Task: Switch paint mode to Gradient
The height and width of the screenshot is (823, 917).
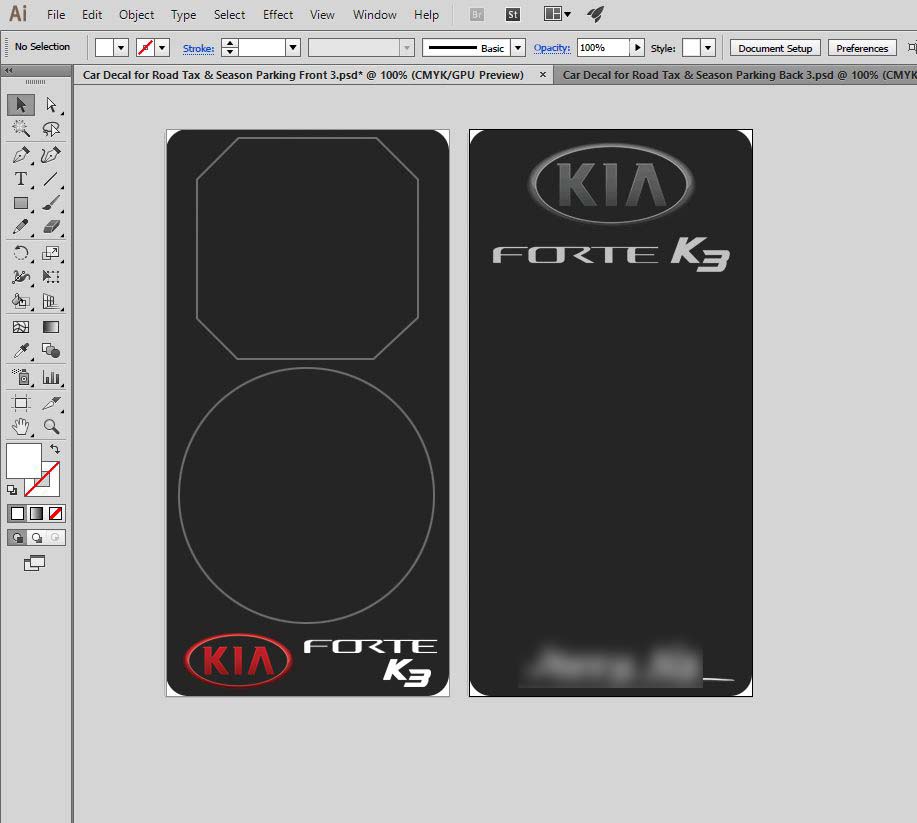Action: pyautogui.click(x=36, y=513)
